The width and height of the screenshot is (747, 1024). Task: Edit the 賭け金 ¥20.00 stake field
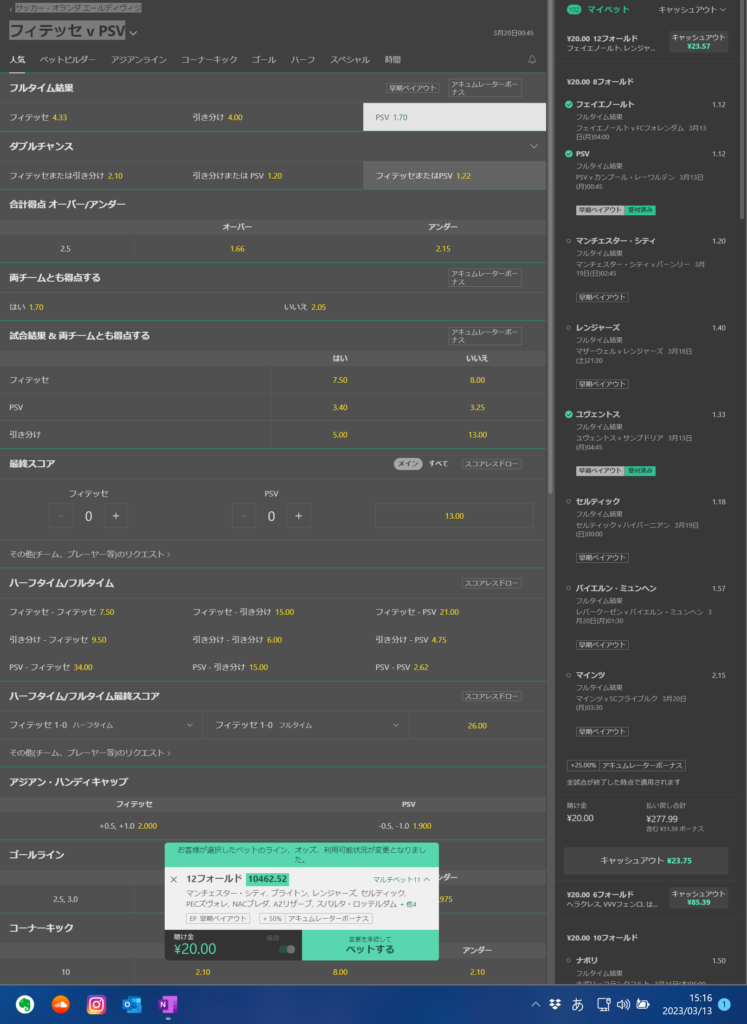tap(195, 949)
